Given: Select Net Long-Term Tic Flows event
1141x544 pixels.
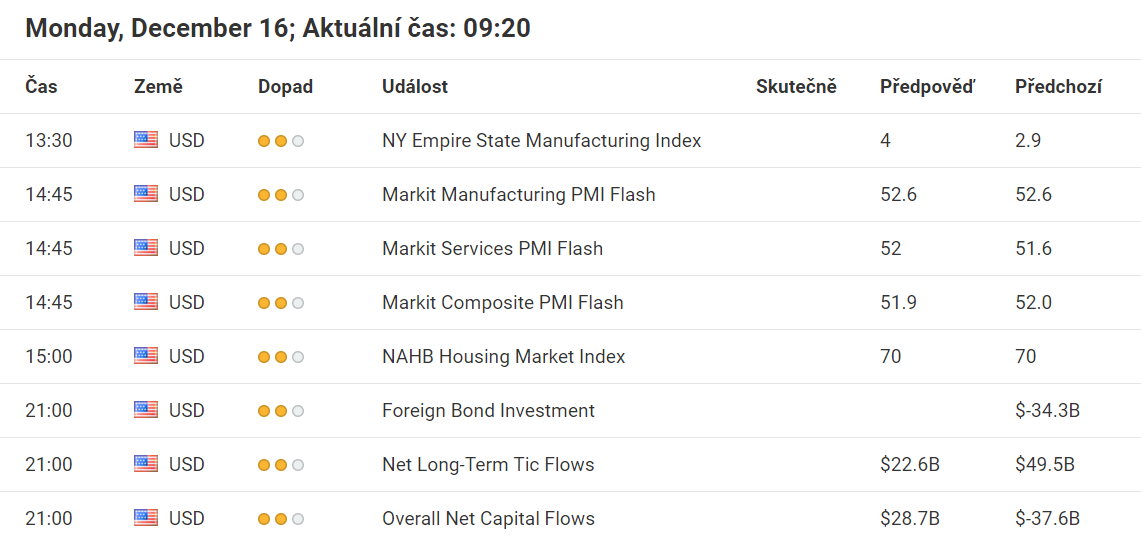Looking at the screenshot, I should [x=488, y=464].
